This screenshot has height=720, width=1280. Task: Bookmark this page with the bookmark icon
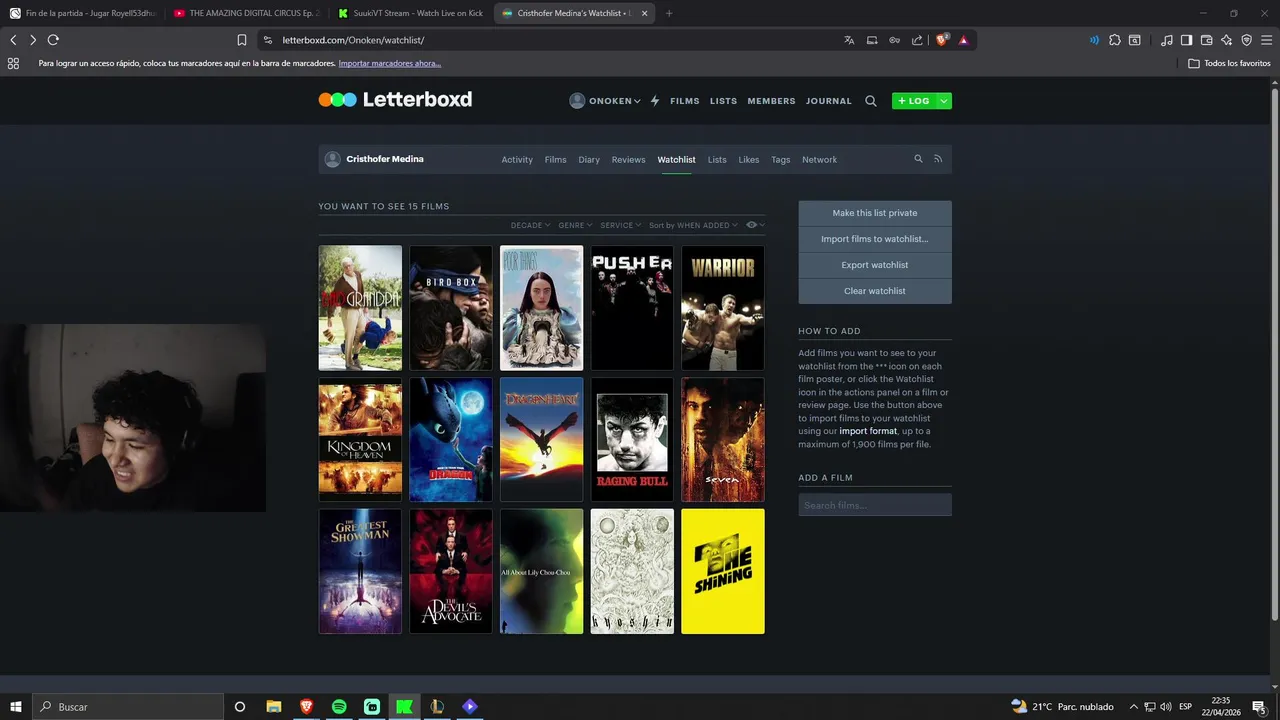(242, 40)
